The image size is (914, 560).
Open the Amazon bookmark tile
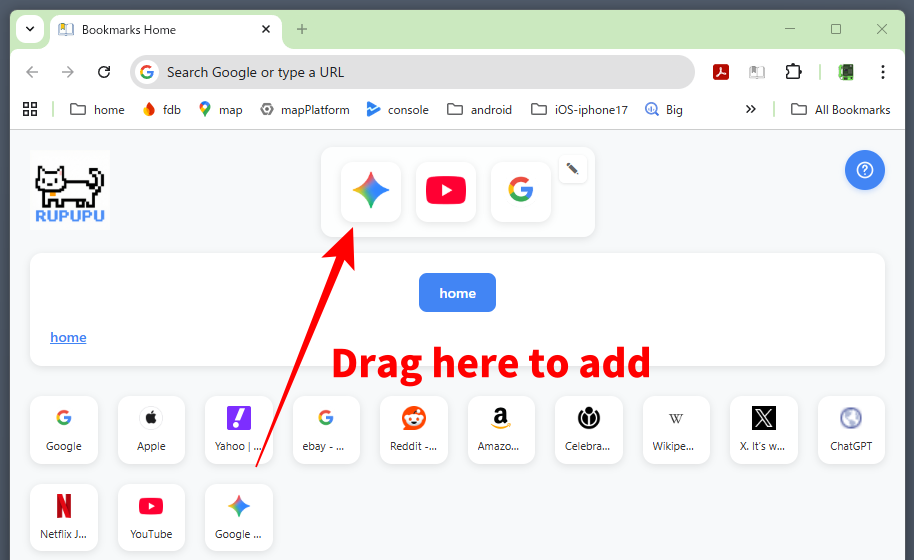(x=501, y=430)
